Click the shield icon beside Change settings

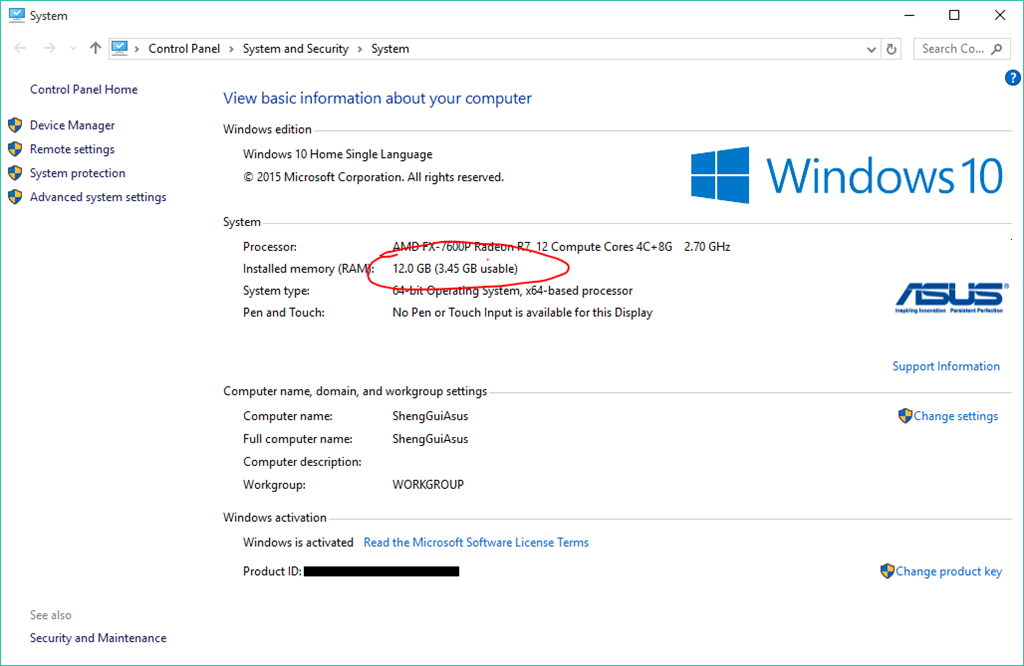(x=905, y=415)
